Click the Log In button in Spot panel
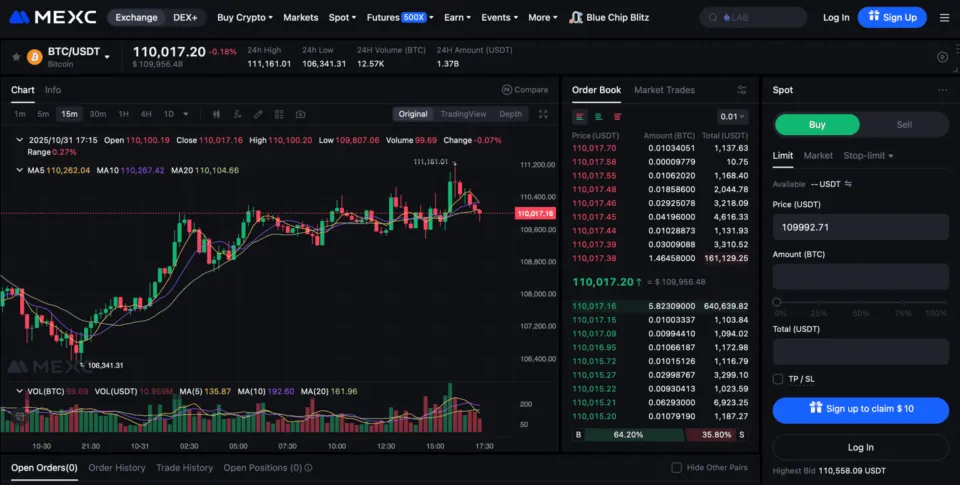This screenshot has width=960, height=485. (860, 448)
